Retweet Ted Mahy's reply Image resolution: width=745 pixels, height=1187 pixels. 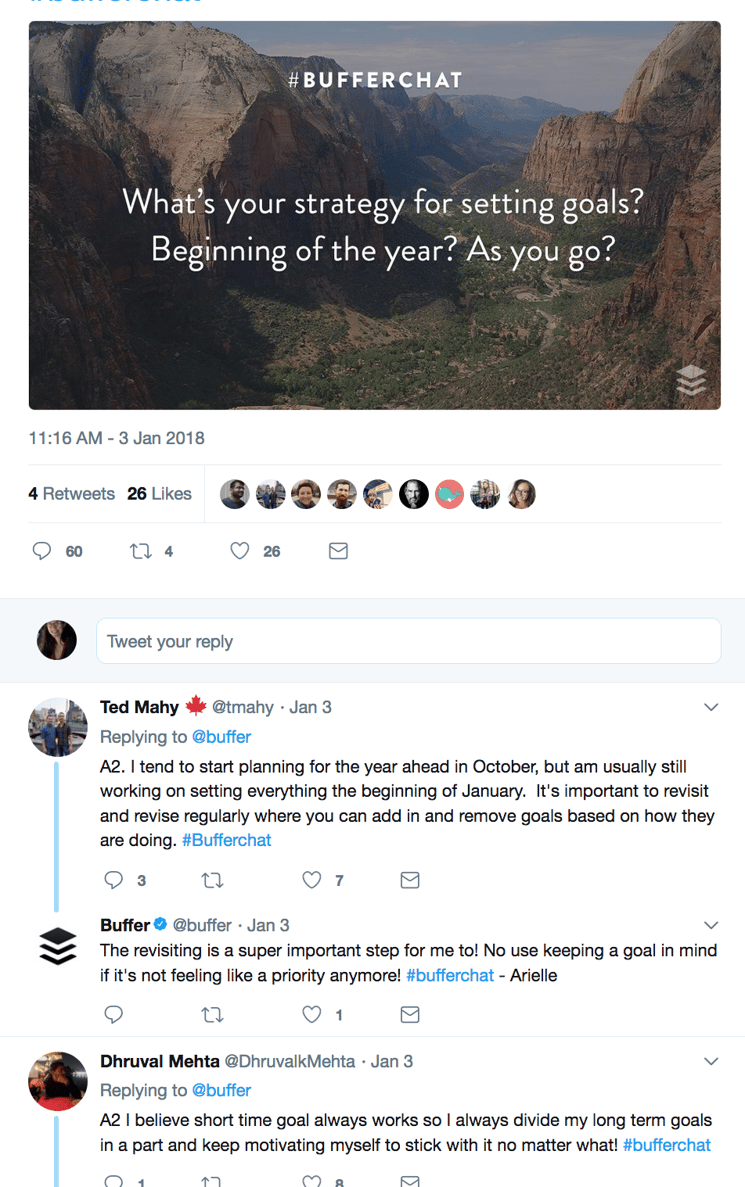point(212,880)
